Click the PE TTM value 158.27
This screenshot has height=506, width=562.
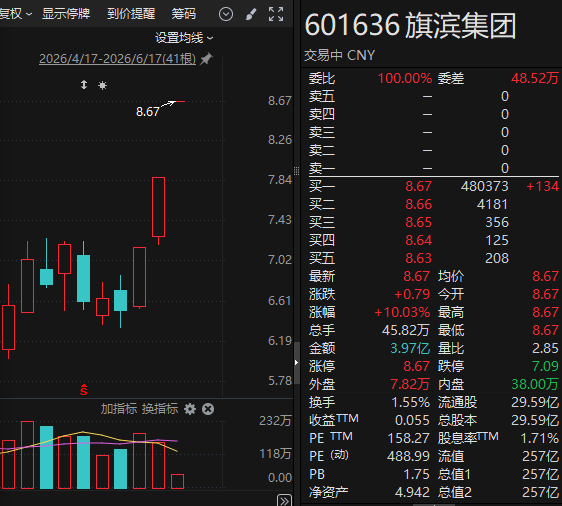[409, 438]
